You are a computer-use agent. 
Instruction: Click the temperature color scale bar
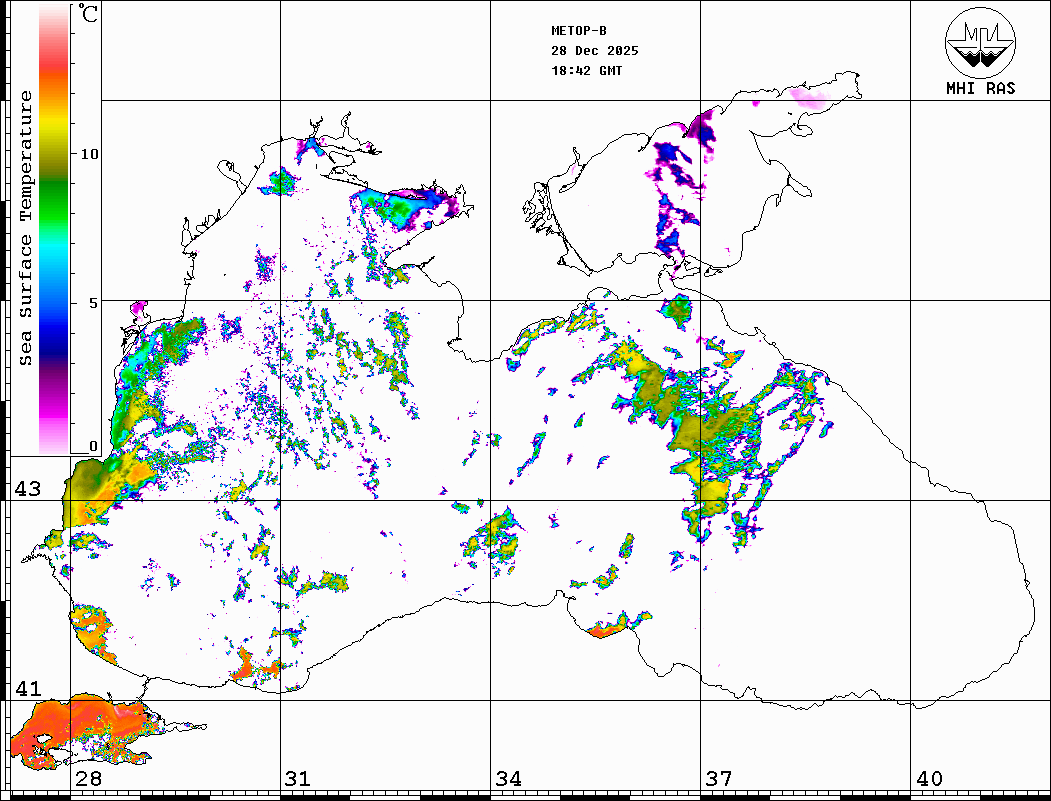[x=53, y=230]
